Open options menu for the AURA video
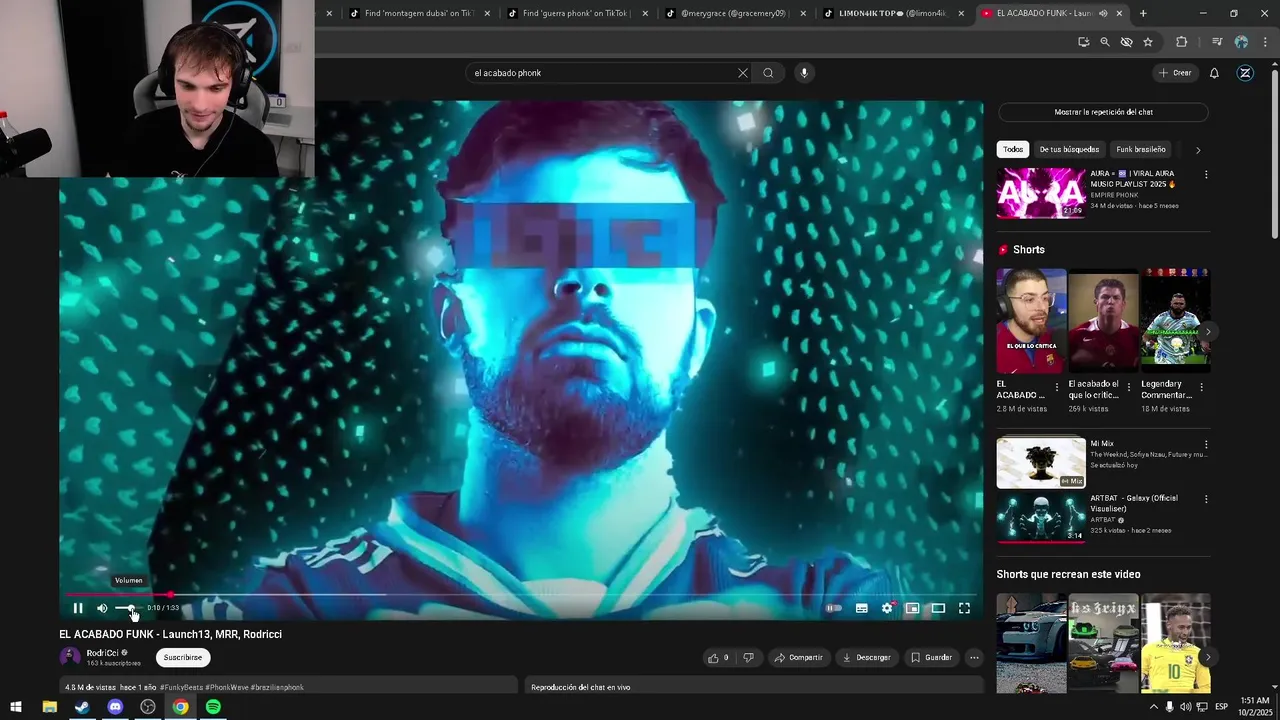Image resolution: width=1280 pixels, height=720 pixels. 1206,174
